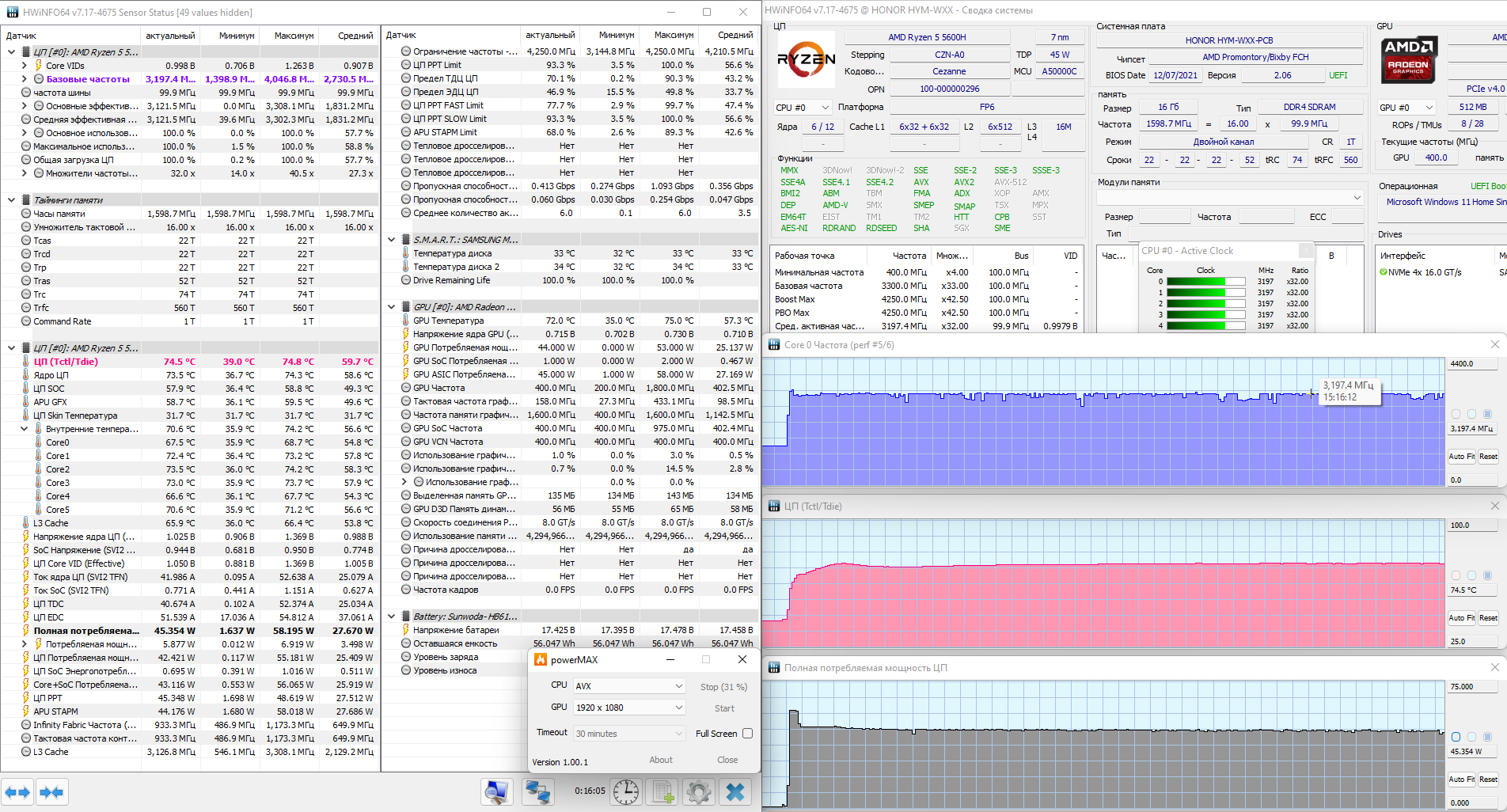Image resolution: width=1507 pixels, height=812 pixels.
Task: Click lightning icon of 'Напряжение батареи' row
Action: tap(406, 630)
